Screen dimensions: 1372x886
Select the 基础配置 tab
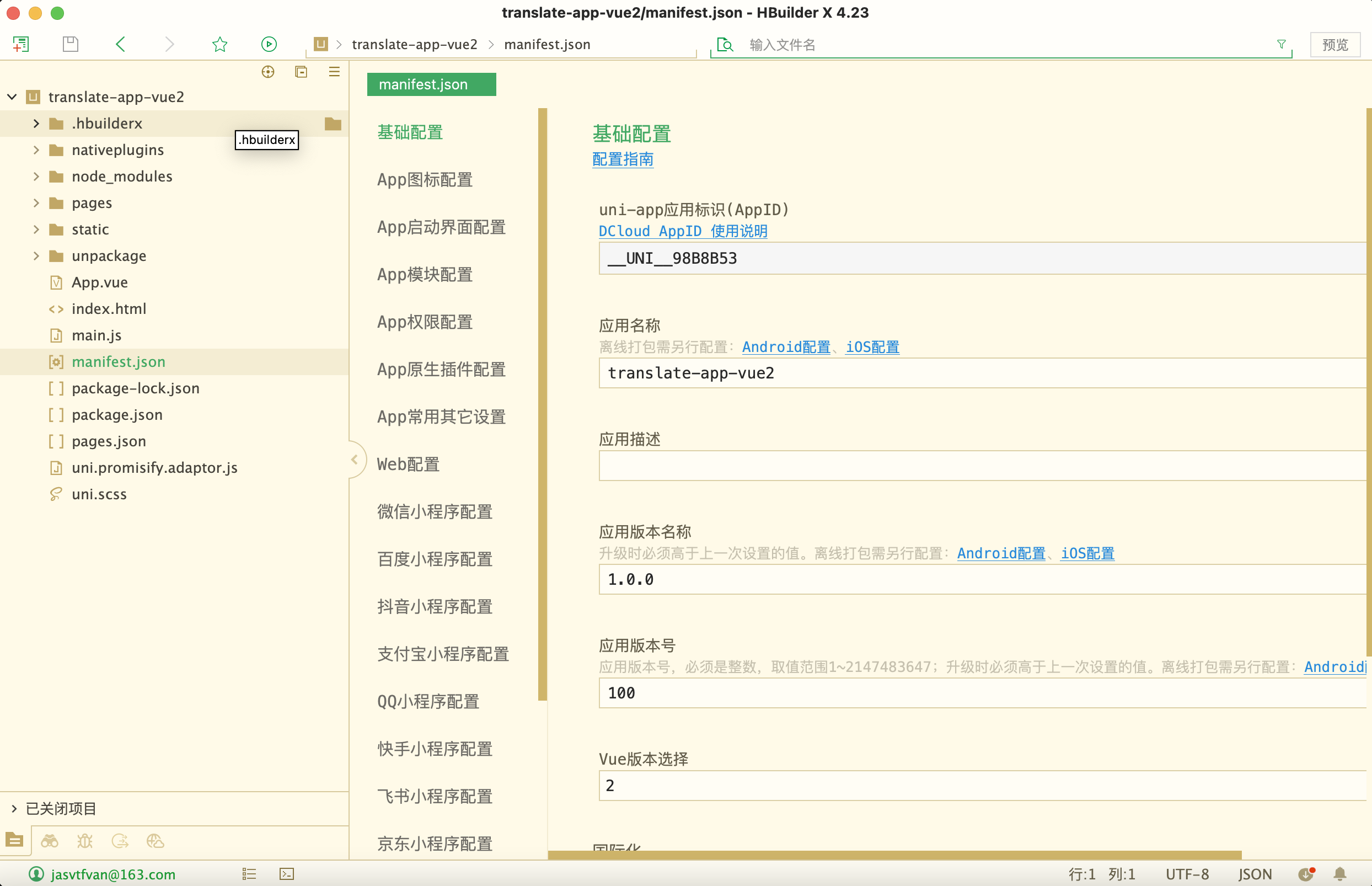(x=410, y=132)
